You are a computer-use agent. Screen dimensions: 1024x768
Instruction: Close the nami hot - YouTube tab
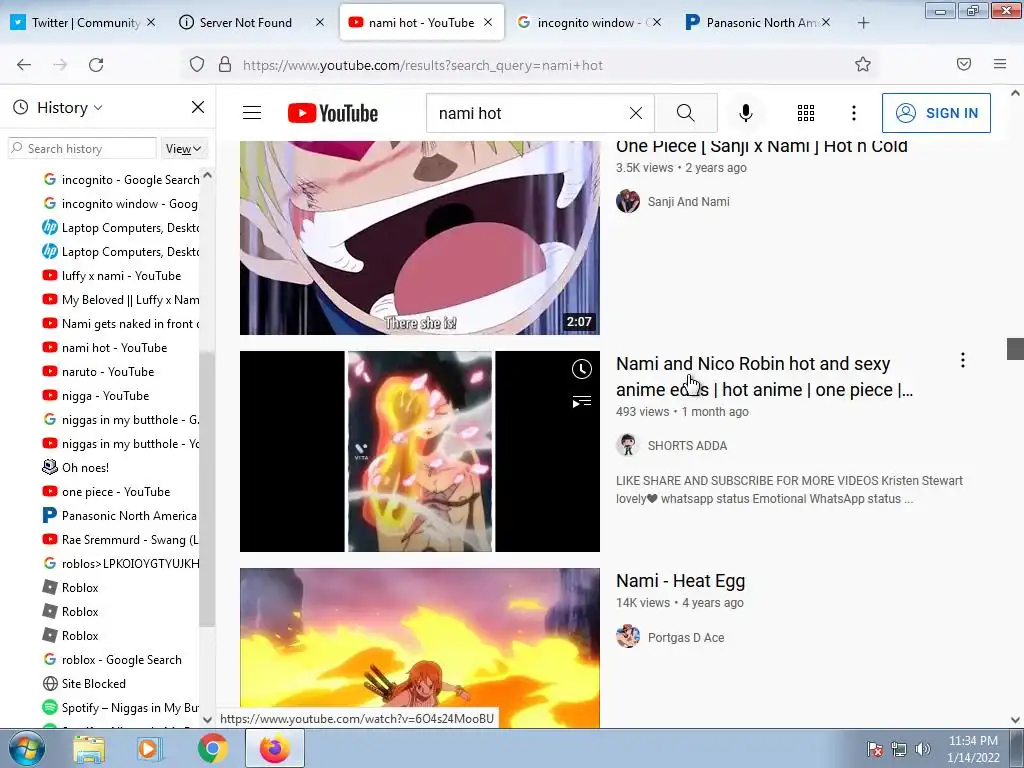[x=488, y=23]
